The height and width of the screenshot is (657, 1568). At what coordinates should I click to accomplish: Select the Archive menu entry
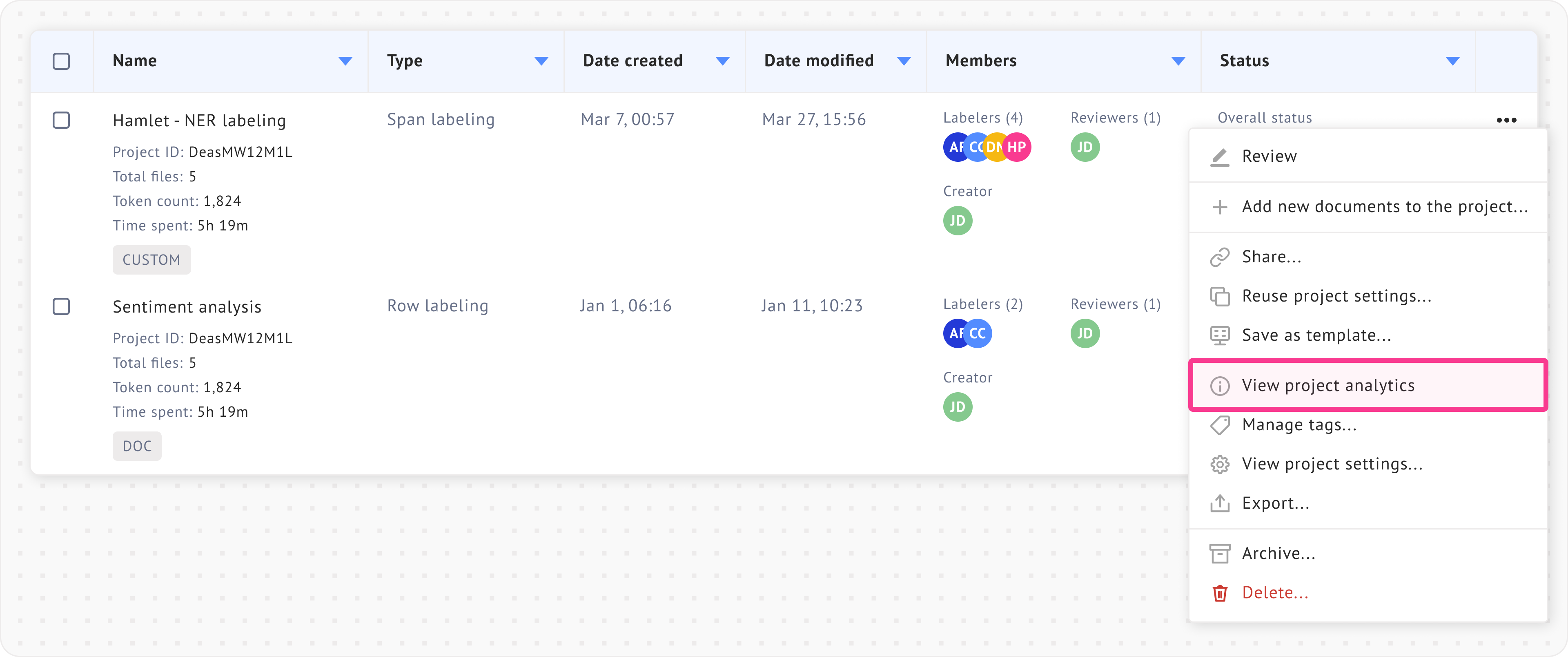coord(1278,554)
